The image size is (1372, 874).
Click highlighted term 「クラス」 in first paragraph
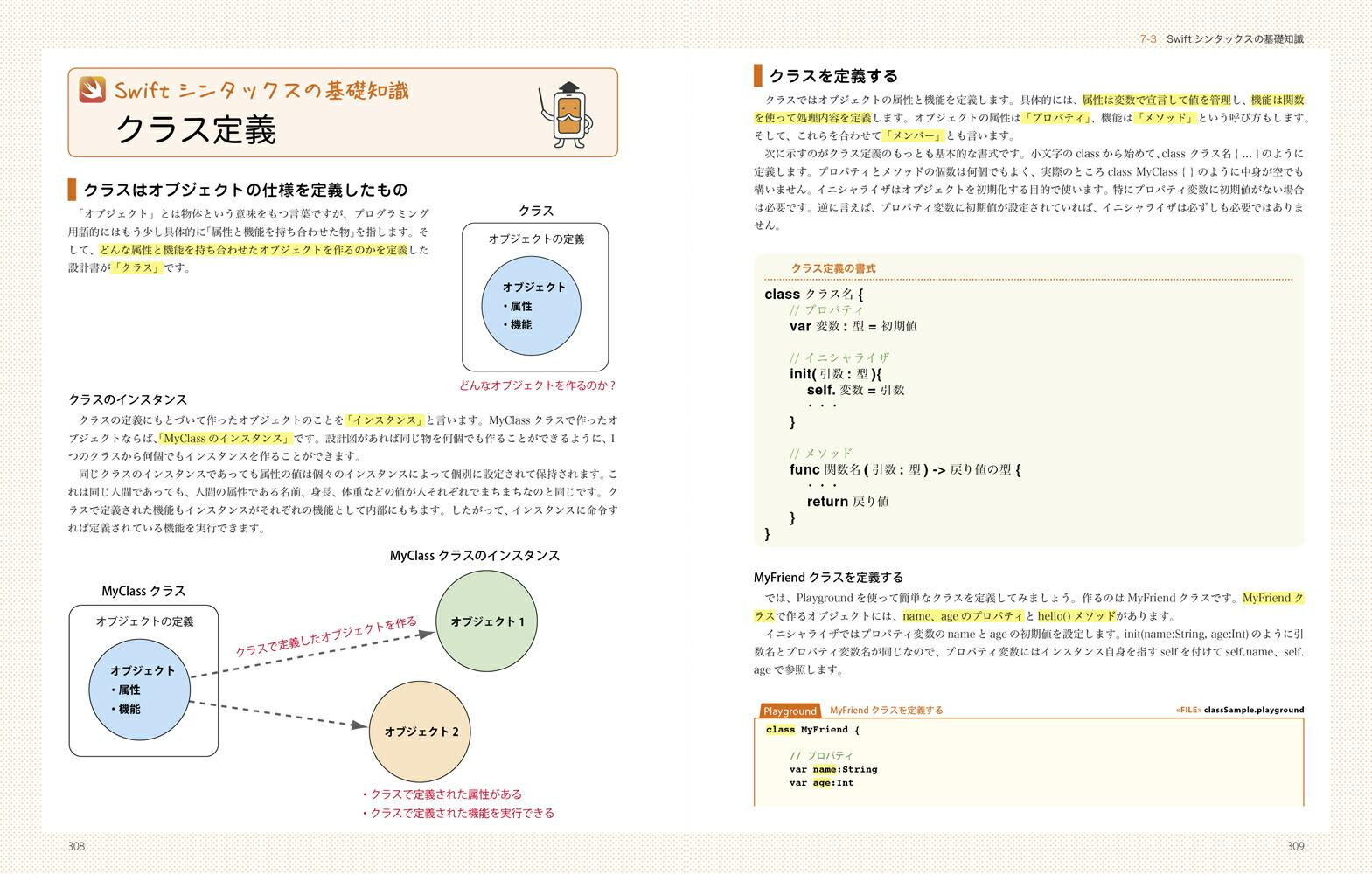(x=137, y=268)
